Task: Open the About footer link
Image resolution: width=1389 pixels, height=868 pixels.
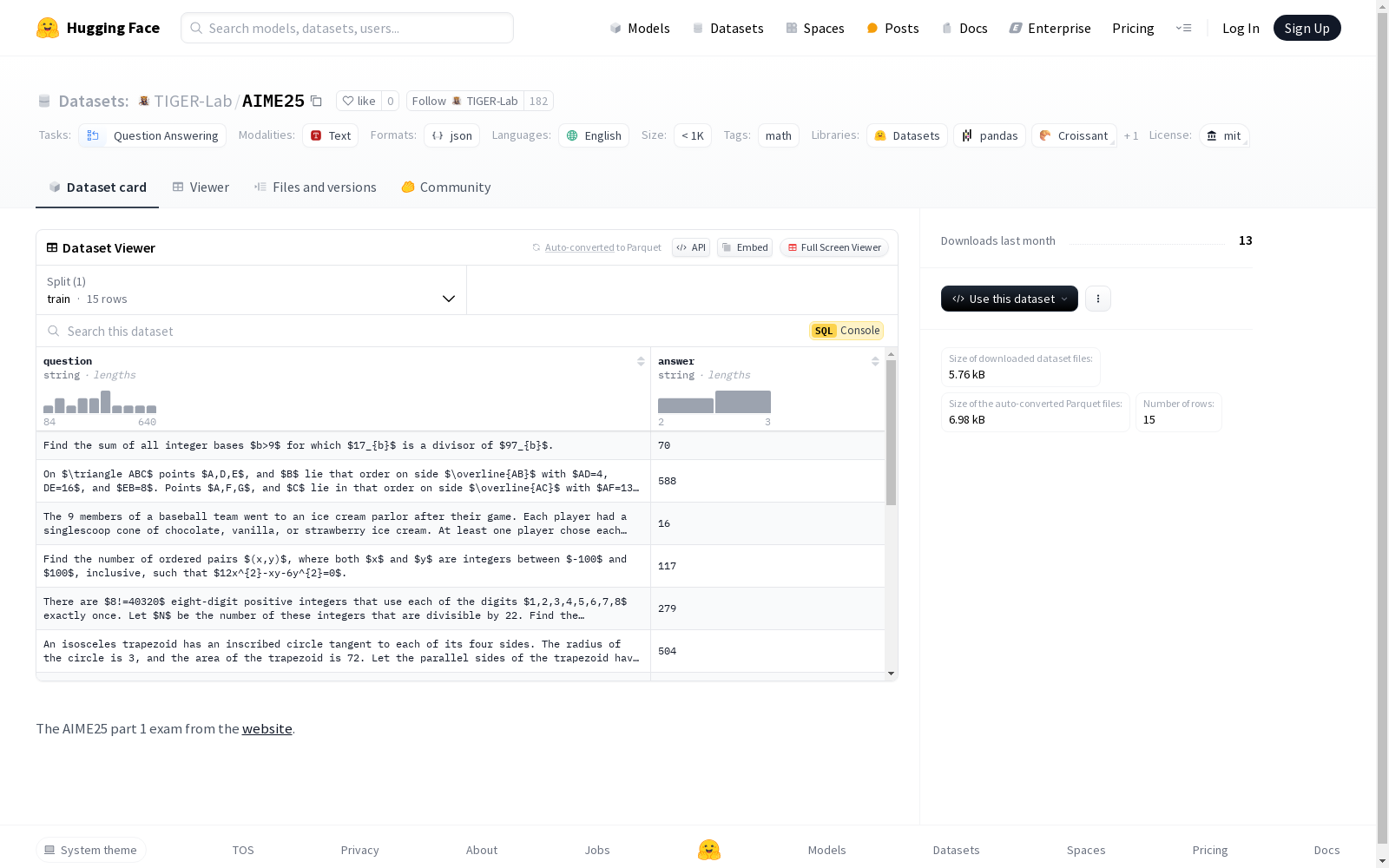Action: [x=482, y=850]
